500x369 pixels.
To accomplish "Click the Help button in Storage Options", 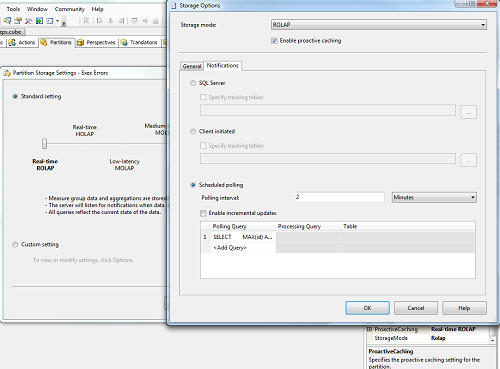I will click(x=464, y=308).
